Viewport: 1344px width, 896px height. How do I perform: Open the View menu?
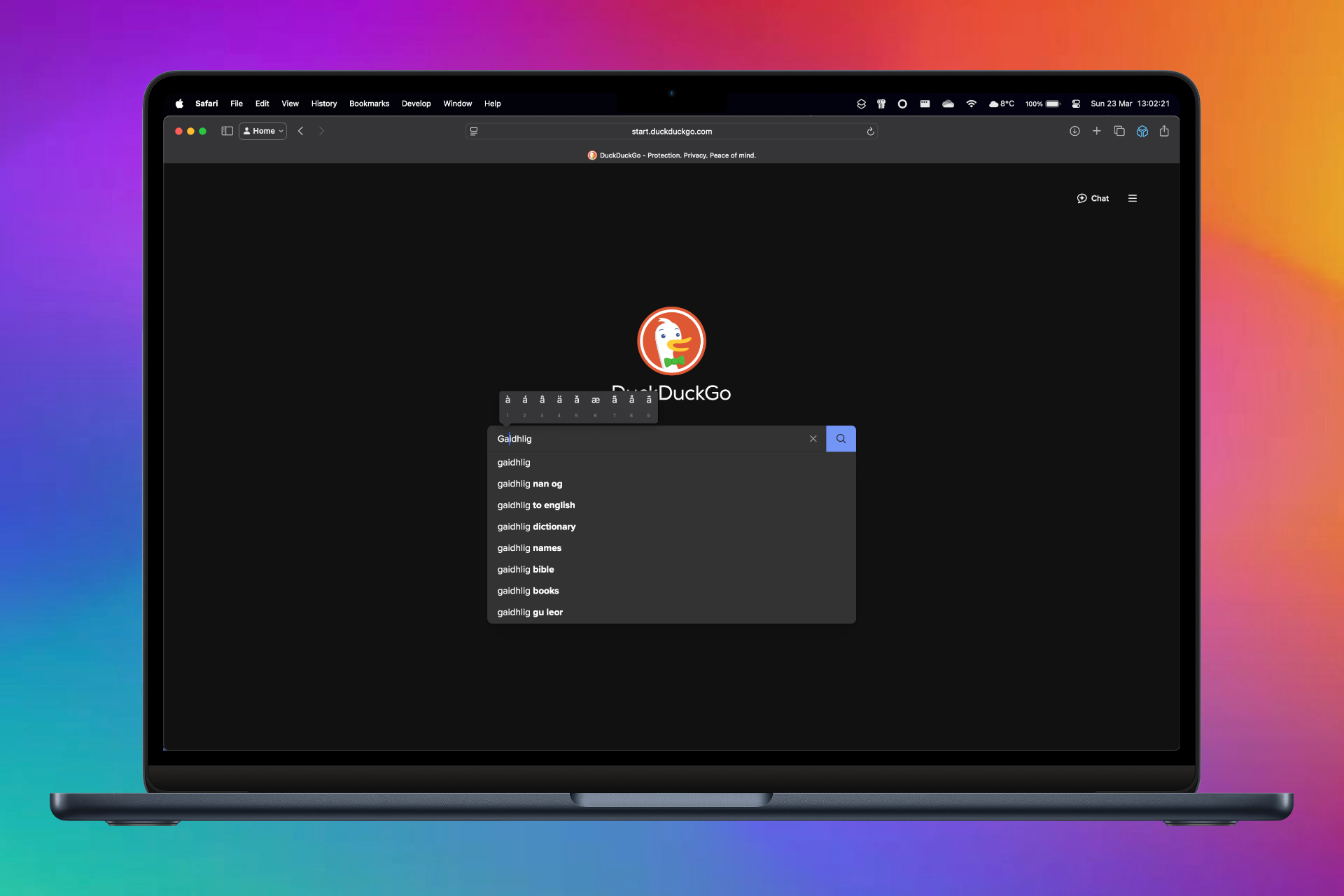[x=290, y=104]
